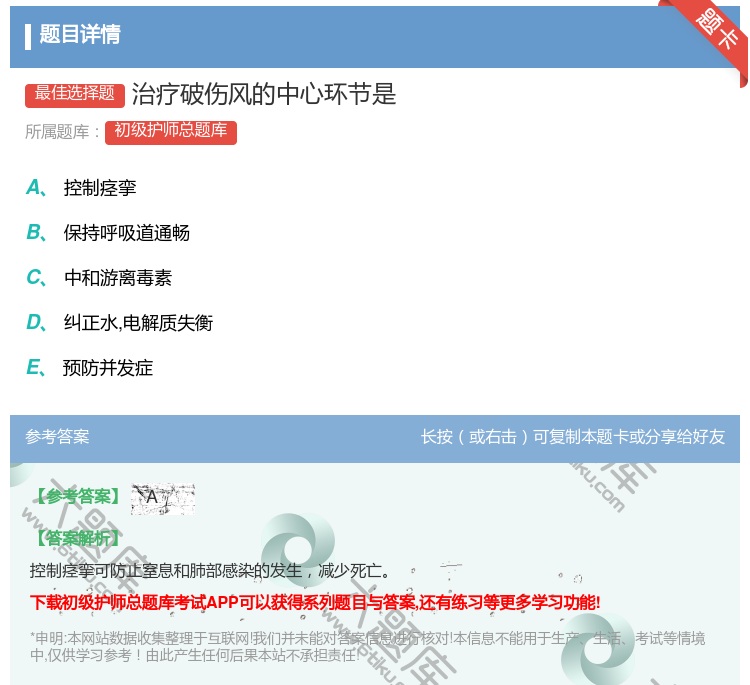This screenshot has height=685, width=750.
Task: Select option B 保持呼吸道通畅
Action: click(108, 232)
